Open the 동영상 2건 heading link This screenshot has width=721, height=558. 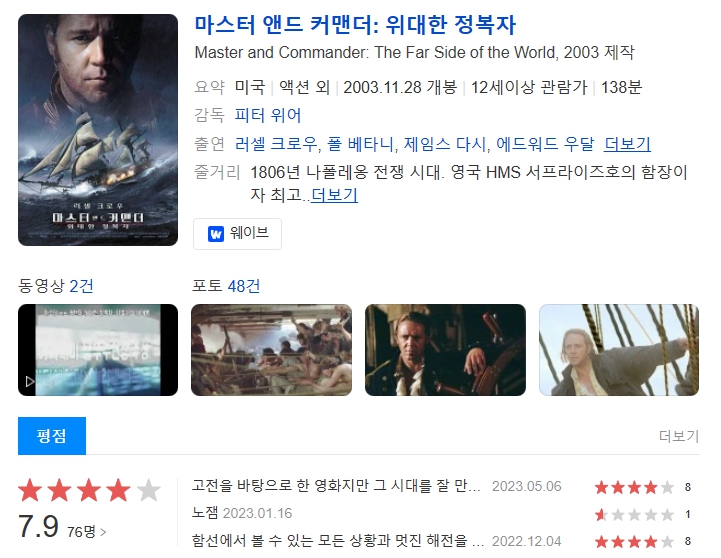56,286
